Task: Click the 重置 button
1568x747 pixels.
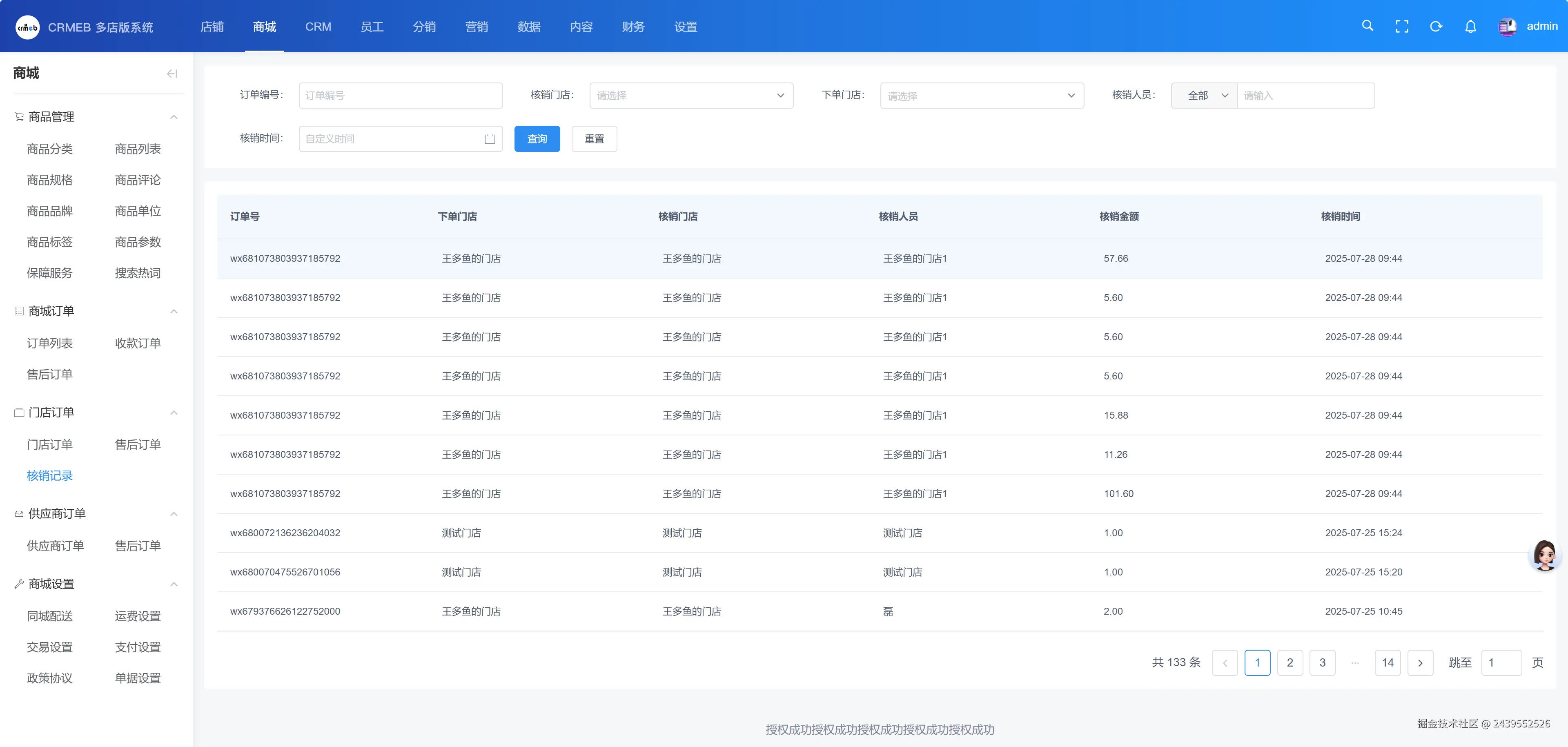Action: [x=594, y=139]
